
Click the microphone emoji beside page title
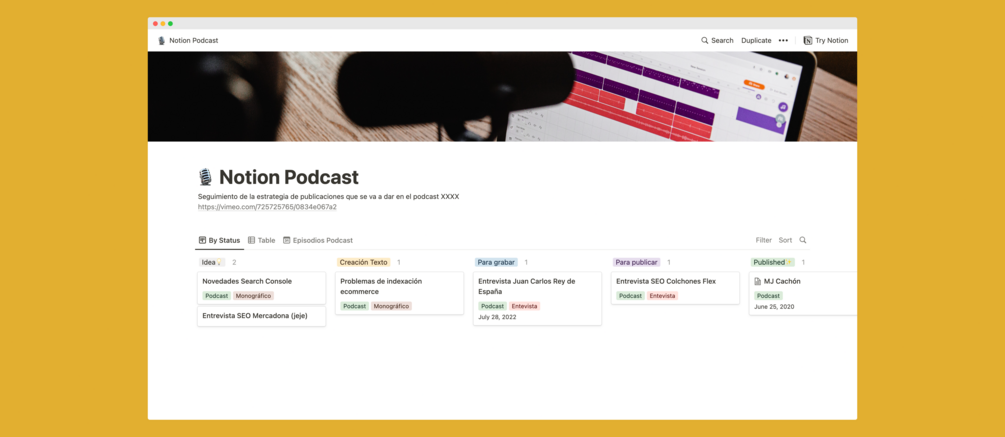(205, 177)
